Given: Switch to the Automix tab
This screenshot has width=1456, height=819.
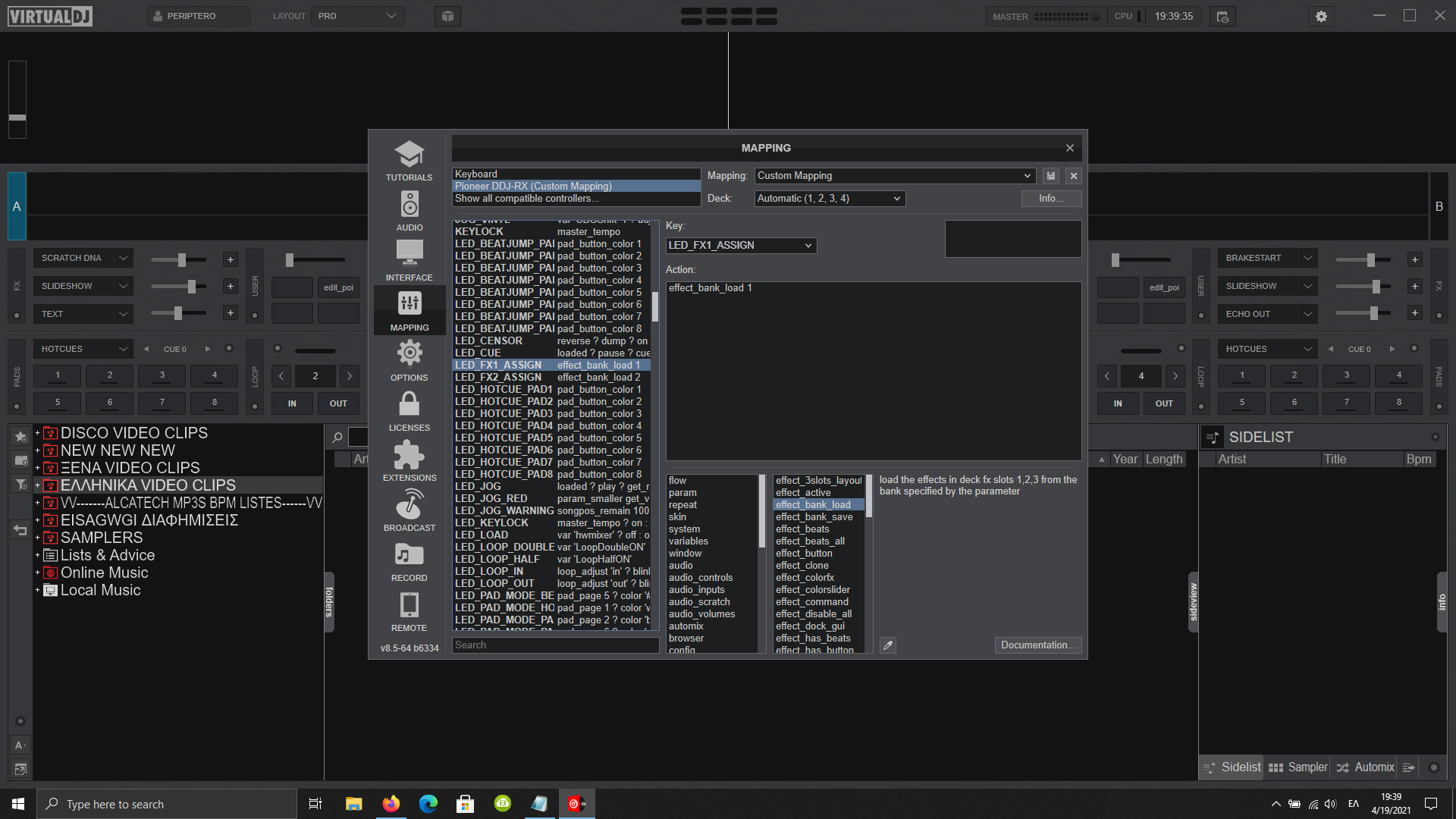Looking at the screenshot, I should (1365, 767).
